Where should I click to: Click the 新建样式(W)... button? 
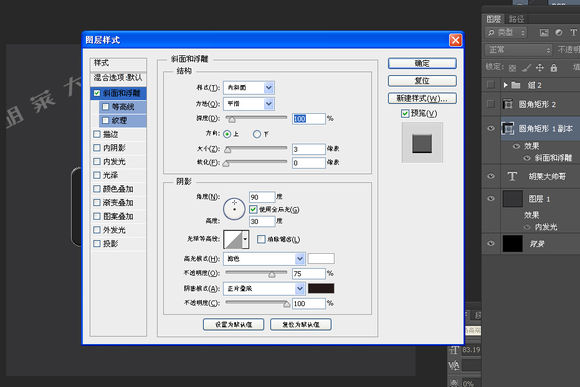[x=422, y=98]
